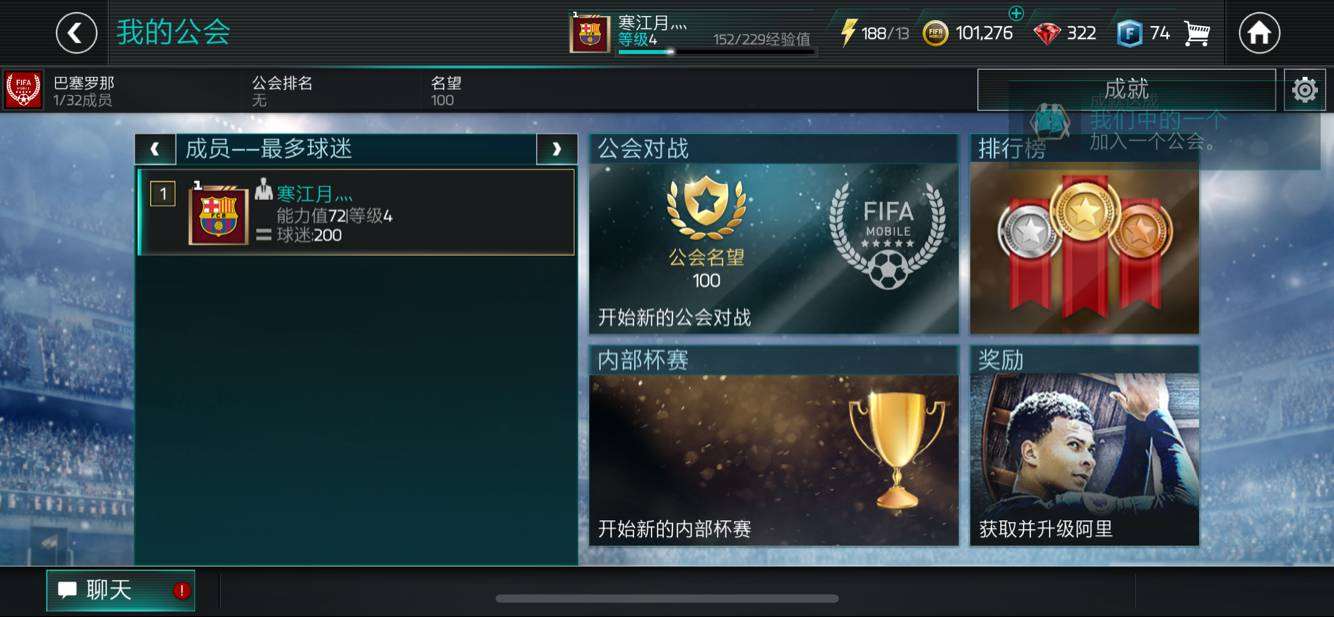Tap the red gem currency icon
Image resolution: width=1334 pixels, height=617 pixels.
click(x=1047, y=33)
